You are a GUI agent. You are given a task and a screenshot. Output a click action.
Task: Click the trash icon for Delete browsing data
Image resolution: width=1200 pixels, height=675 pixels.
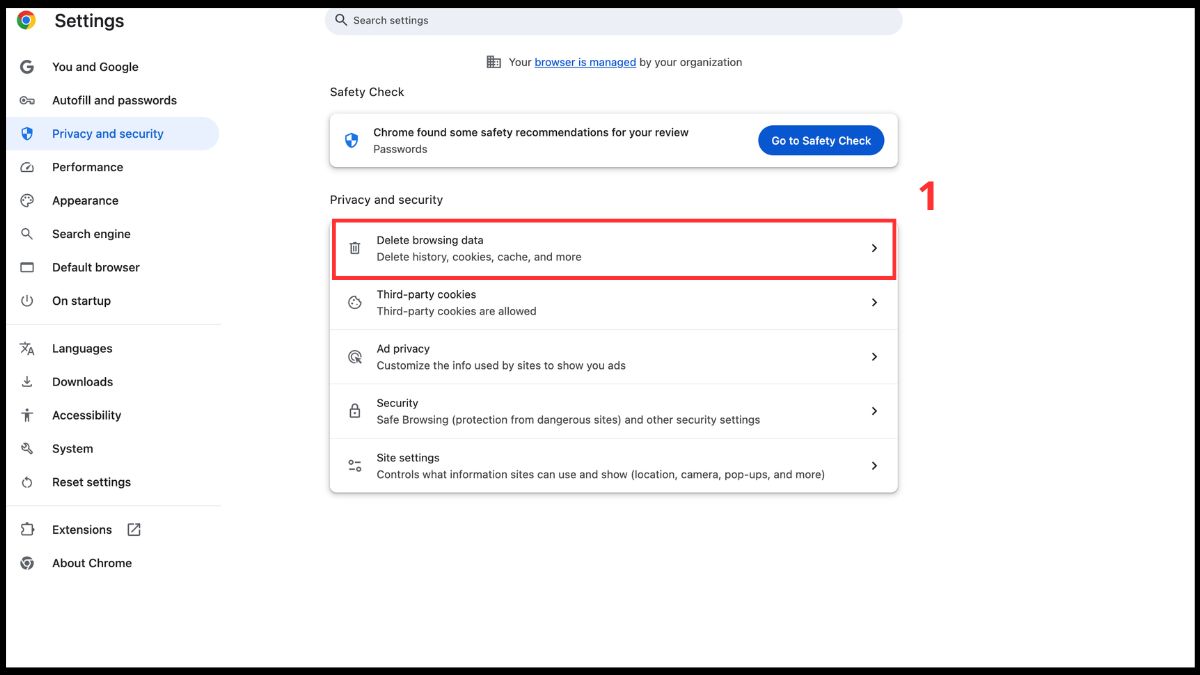point(354,248)
